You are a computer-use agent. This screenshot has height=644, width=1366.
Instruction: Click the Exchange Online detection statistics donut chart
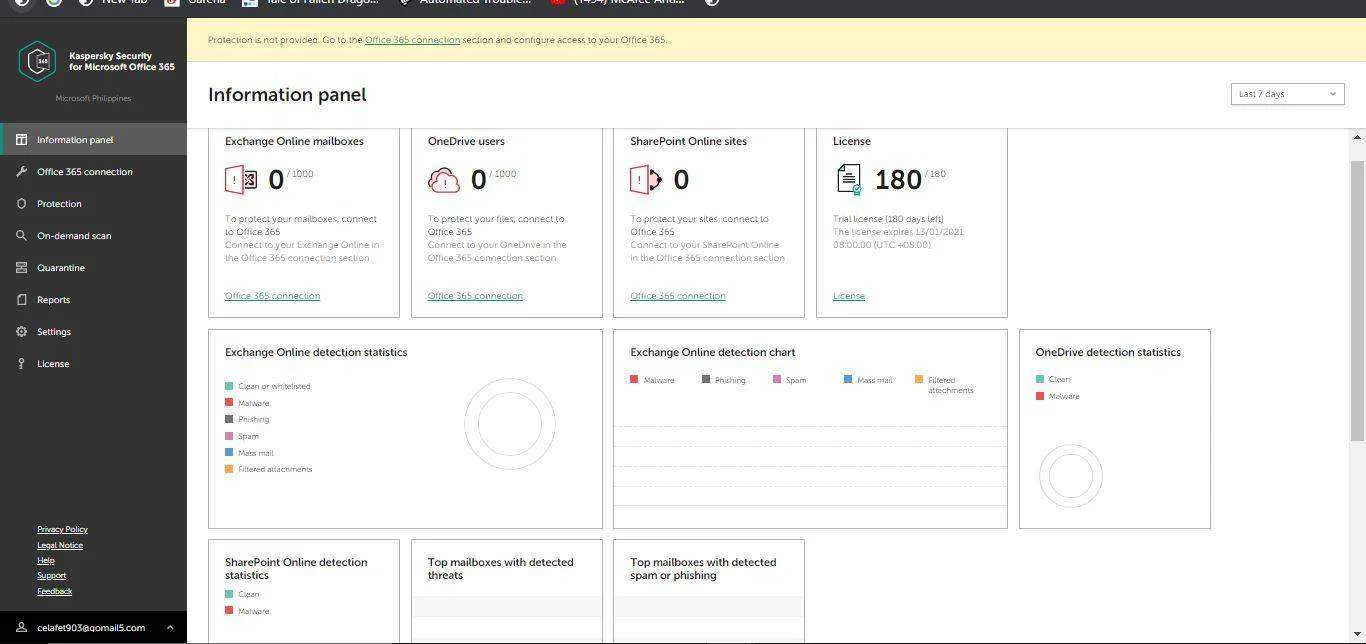(510, 424)
